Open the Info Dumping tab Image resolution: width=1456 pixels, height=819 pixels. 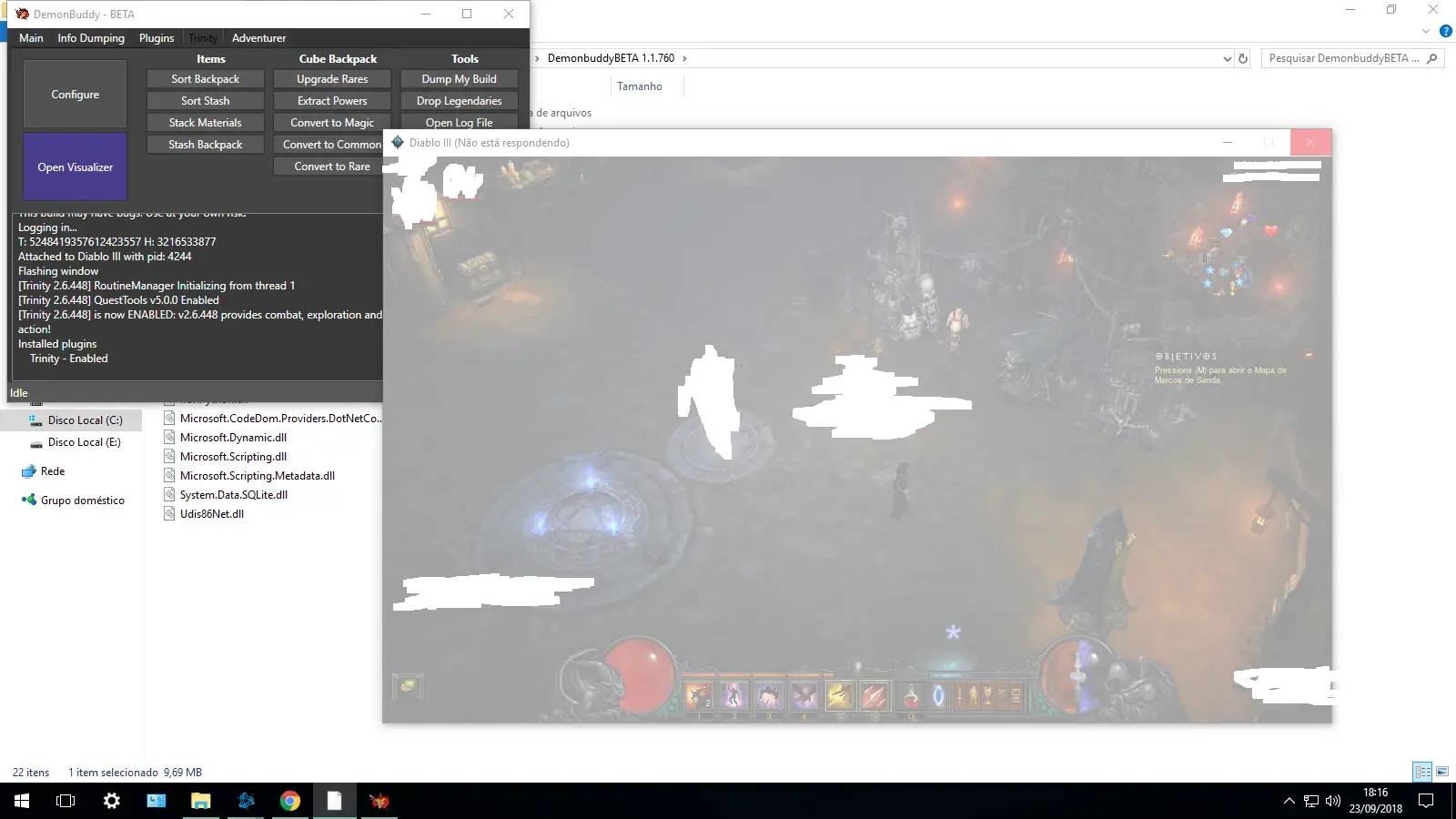(91, 38)
